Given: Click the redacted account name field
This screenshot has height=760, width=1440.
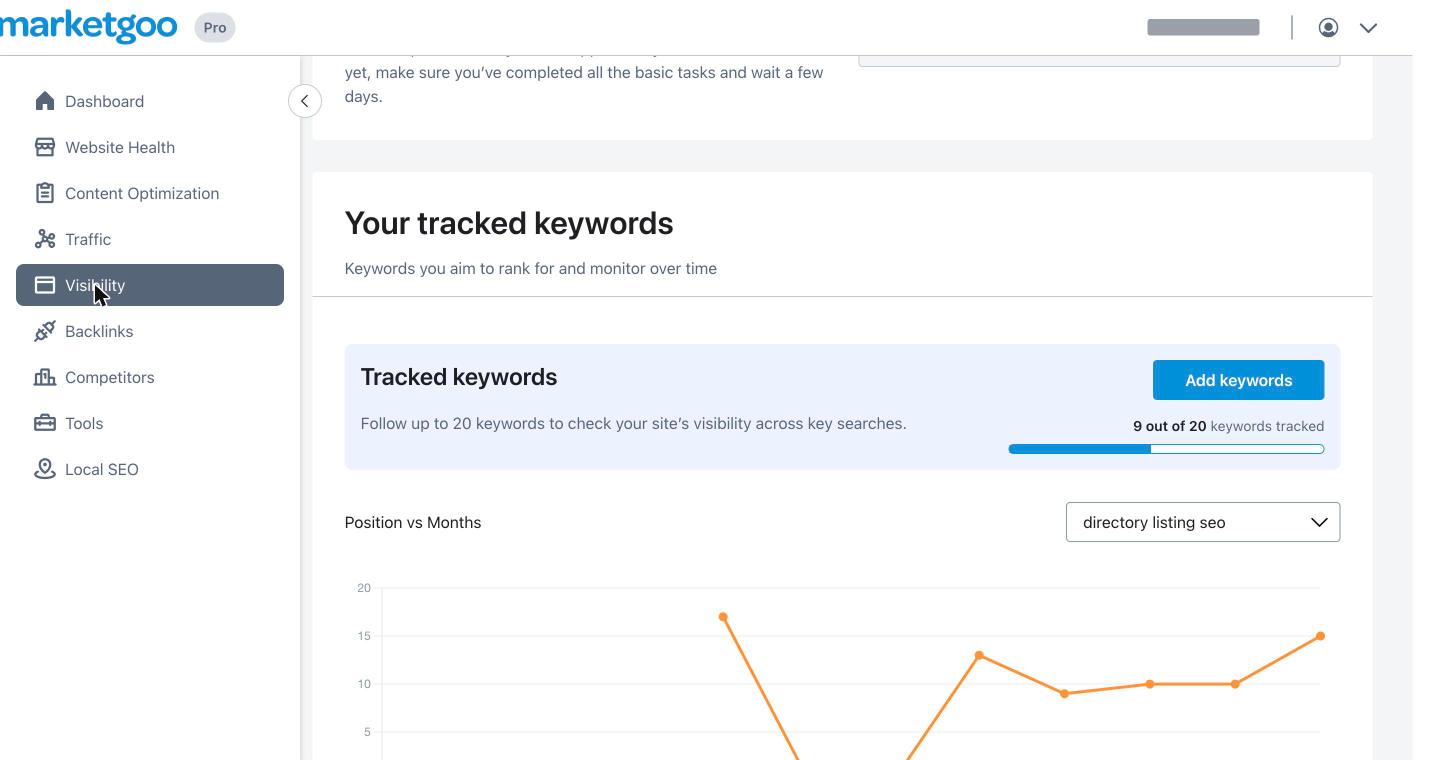Looking at the screenshot, I should click(1203, 27).
